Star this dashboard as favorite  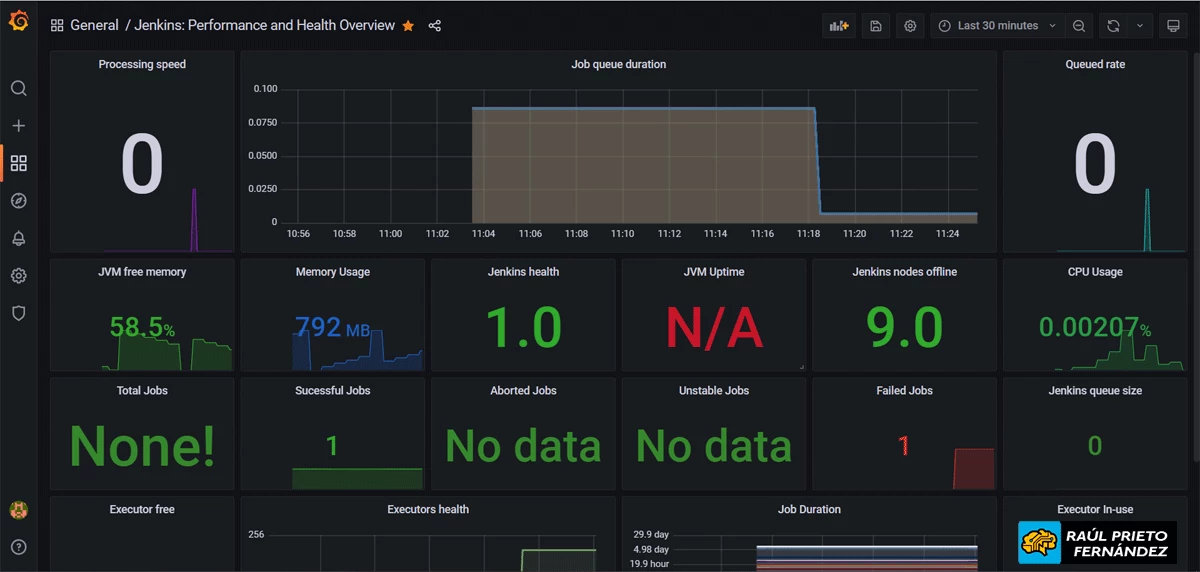click(408, 26)
